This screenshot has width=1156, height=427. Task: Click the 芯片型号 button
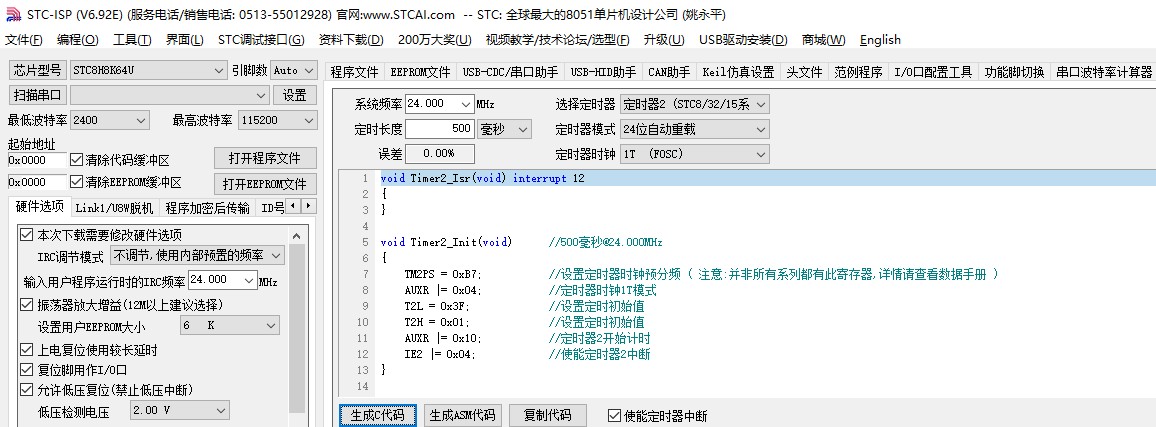click(x=38, y=71)
